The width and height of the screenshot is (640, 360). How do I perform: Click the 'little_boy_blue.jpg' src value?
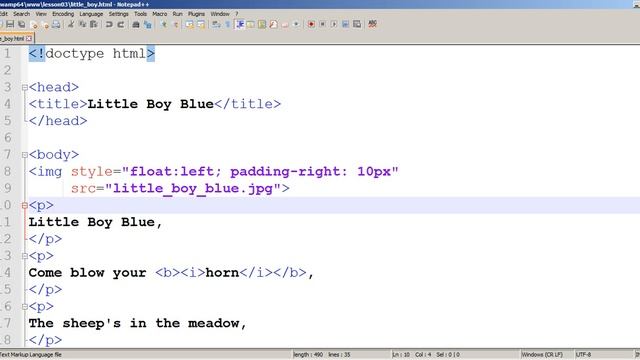pos(193,189)
